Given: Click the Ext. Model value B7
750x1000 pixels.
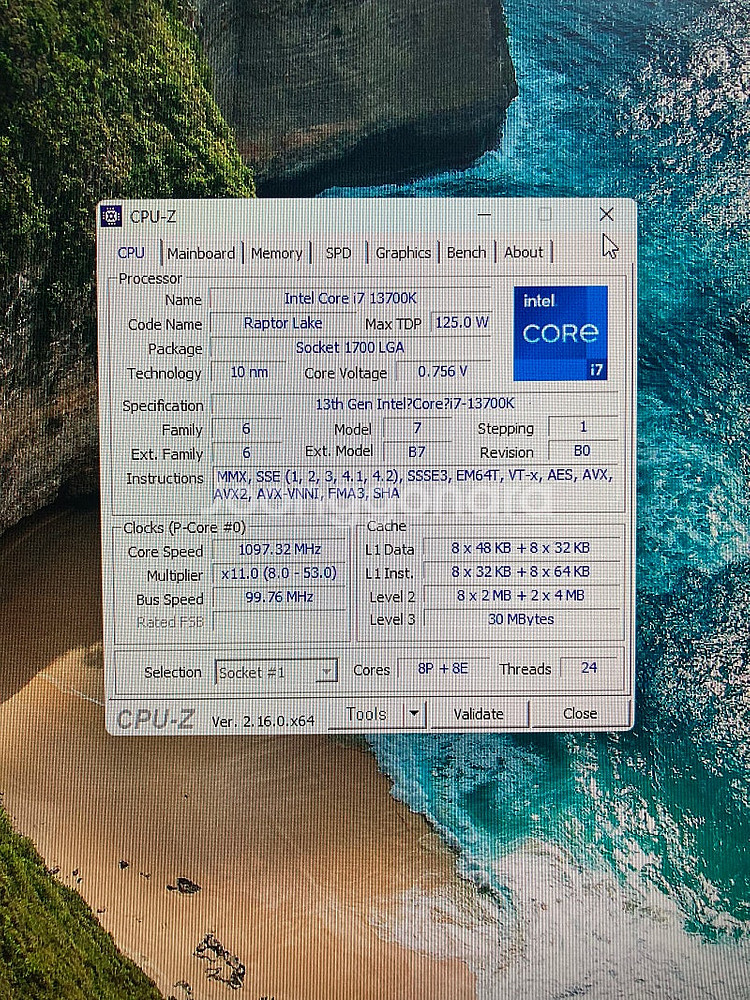Looking at the screenshot, I should coord(416,452).
